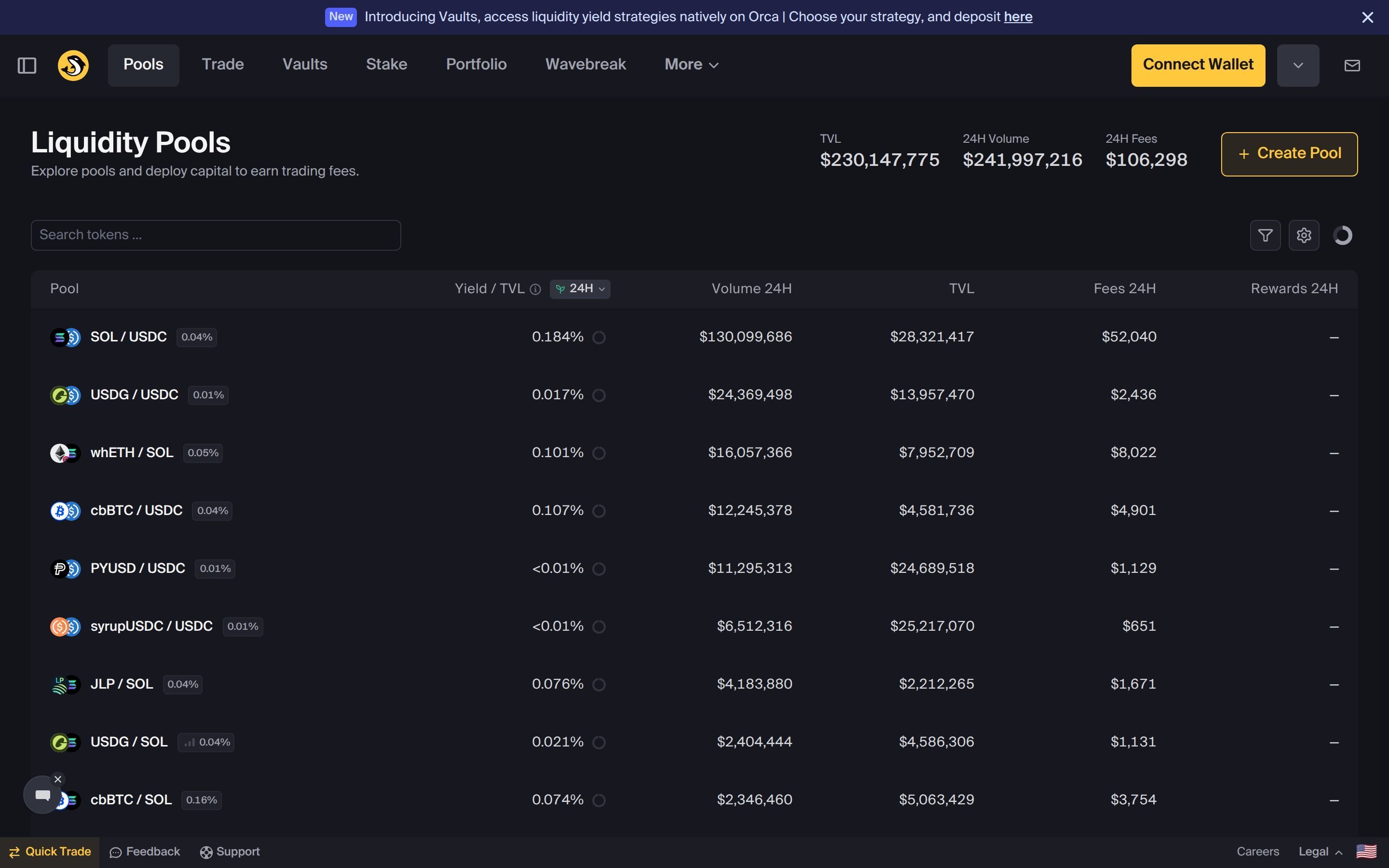
Task: Open the table settings gear
Action: pyautogui.click(x=1304, y=235)
